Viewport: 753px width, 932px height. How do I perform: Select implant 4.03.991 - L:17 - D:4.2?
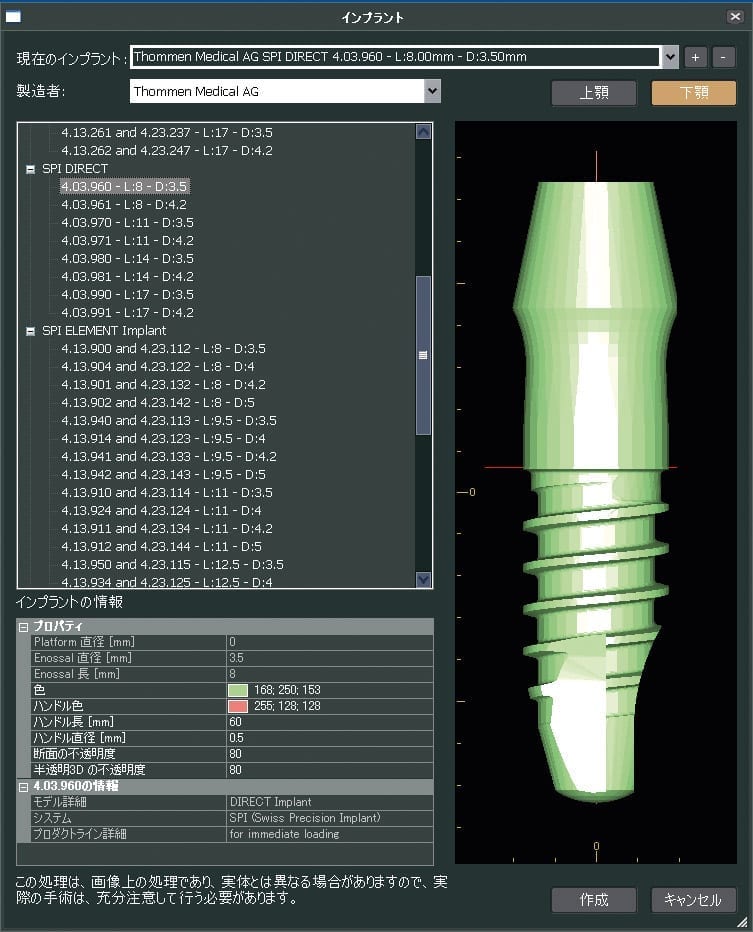click(x=127, y=313)
